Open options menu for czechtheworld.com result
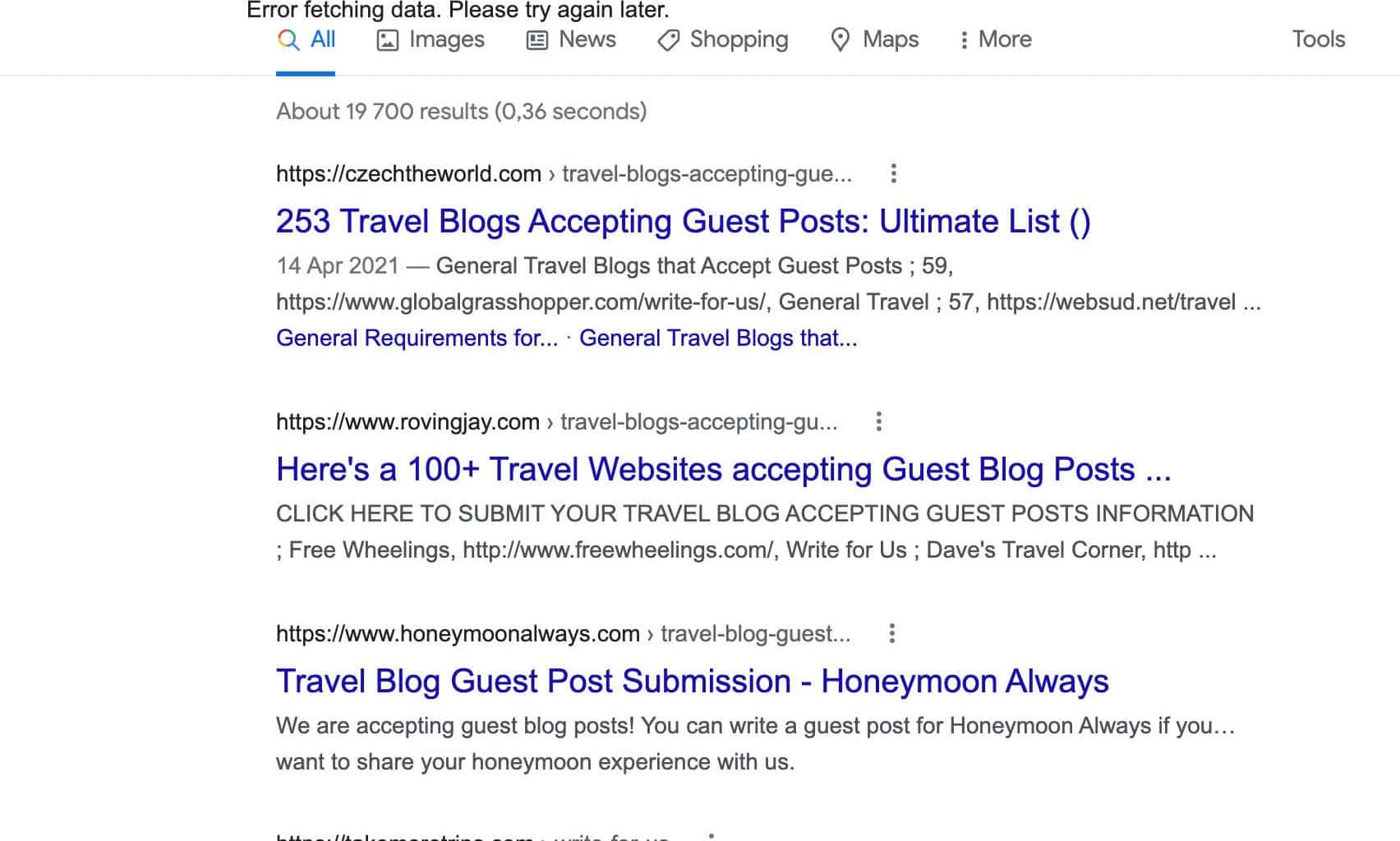Viewport: 1400px width, 841px height. (893, 173)
